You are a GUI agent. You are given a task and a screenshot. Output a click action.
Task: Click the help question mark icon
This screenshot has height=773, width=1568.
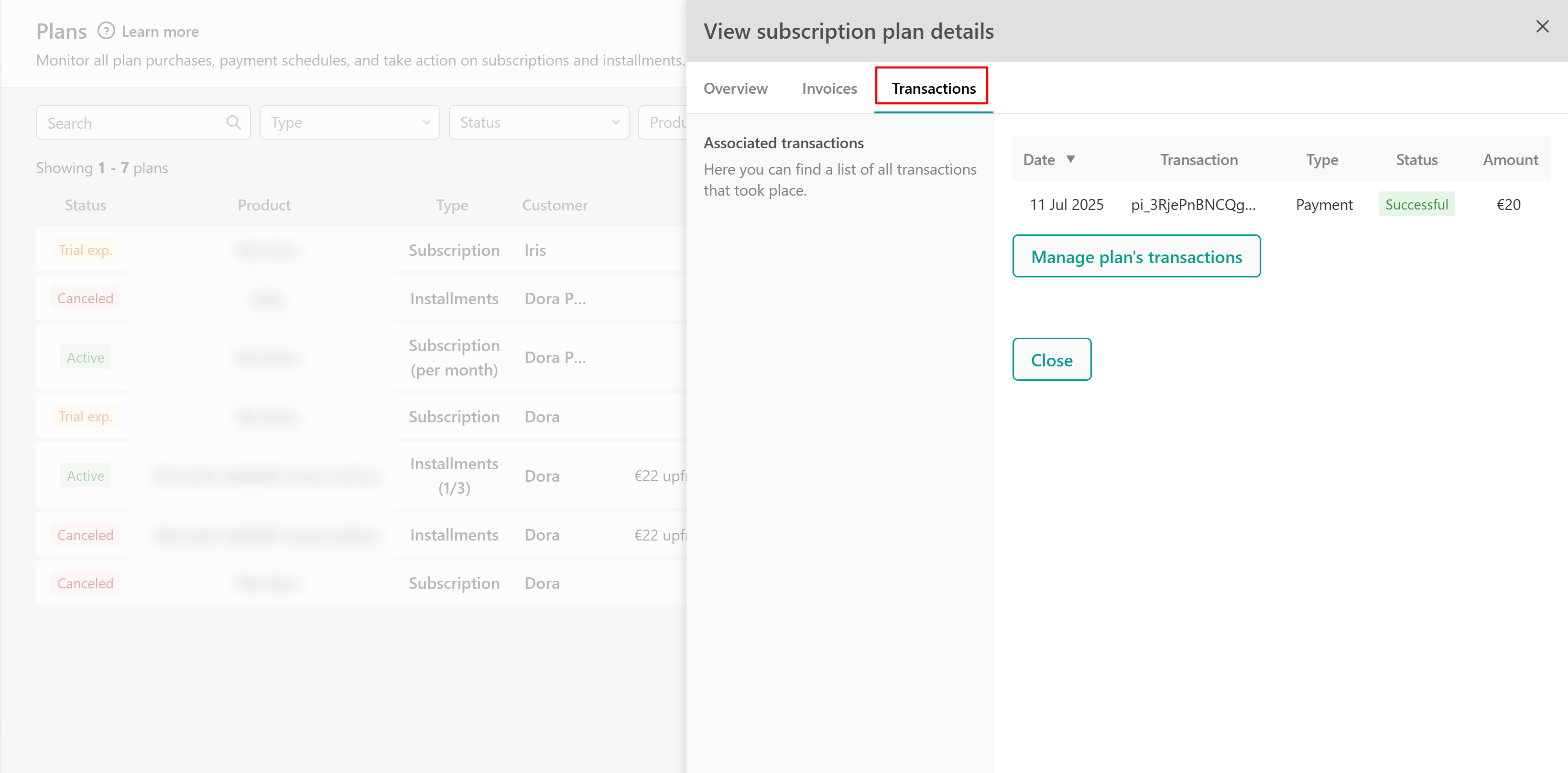click(106, 31)
